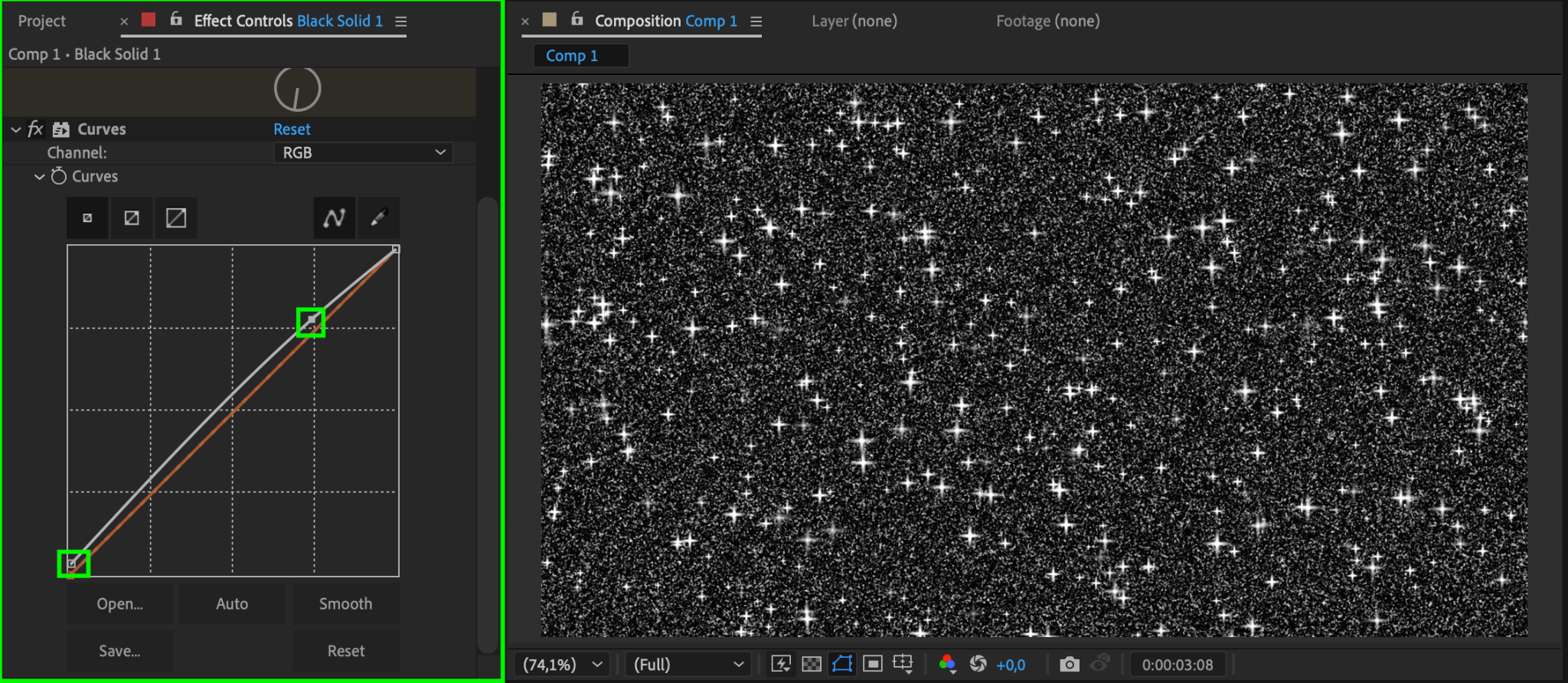Switch to the Layer (none) tab

pos(854,21)
